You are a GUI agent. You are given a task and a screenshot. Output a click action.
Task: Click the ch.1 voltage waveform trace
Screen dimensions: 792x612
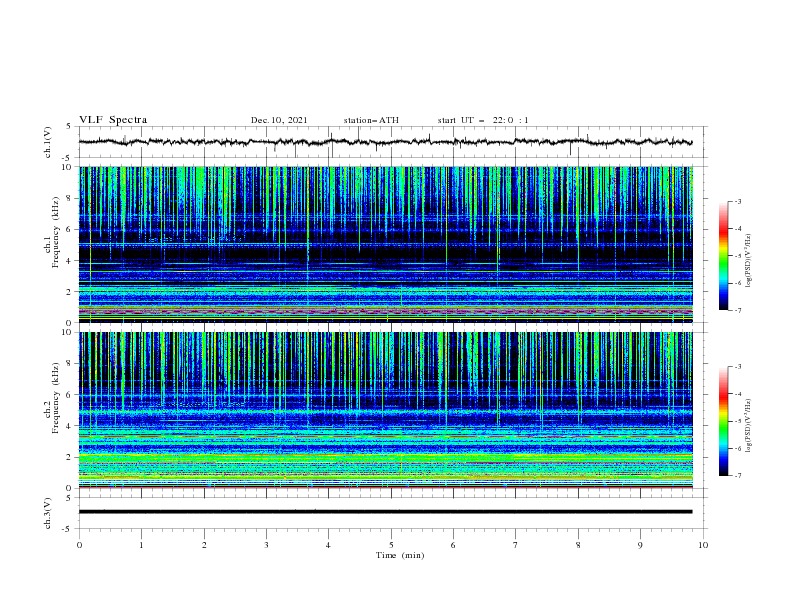(x=385, y=142)
